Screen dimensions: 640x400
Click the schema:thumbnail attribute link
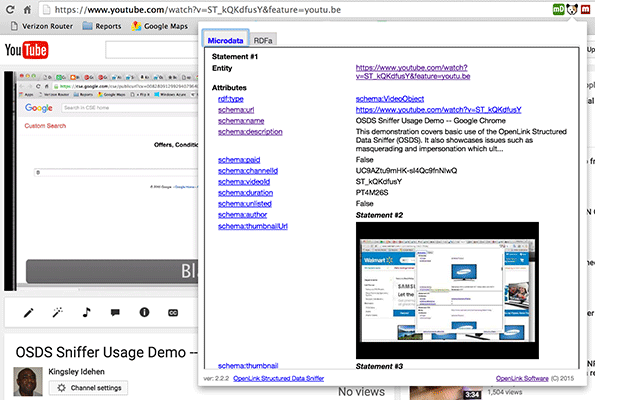click(x=248, y=366)
